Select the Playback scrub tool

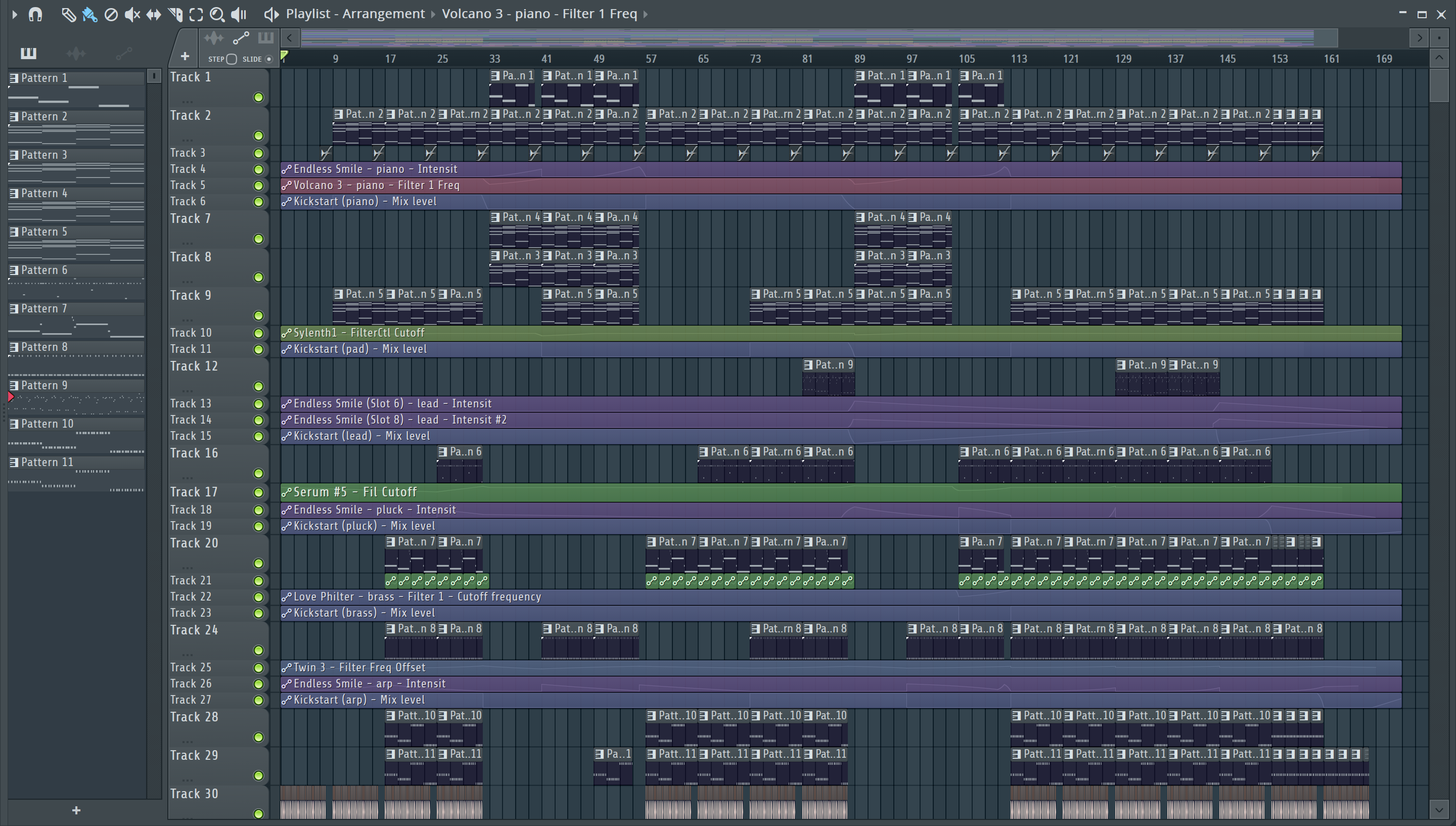(239, 14)
